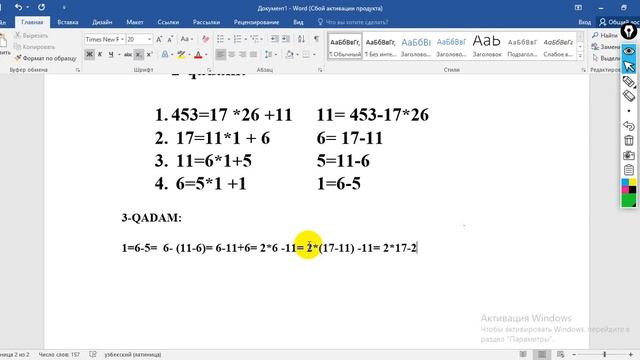Toggle Italic (К) formatting
640x360 pixels.
tap(100, 54)
